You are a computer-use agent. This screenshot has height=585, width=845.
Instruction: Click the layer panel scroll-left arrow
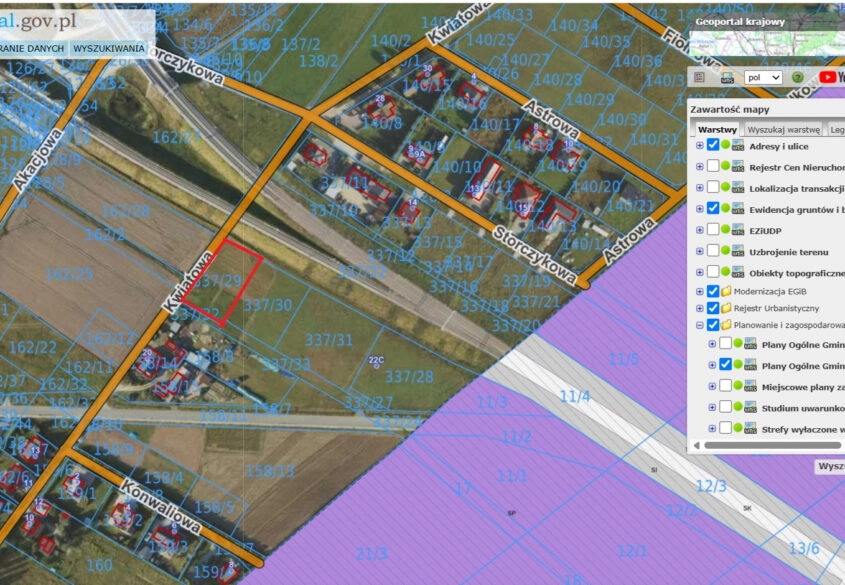click(x=697, y=445)
